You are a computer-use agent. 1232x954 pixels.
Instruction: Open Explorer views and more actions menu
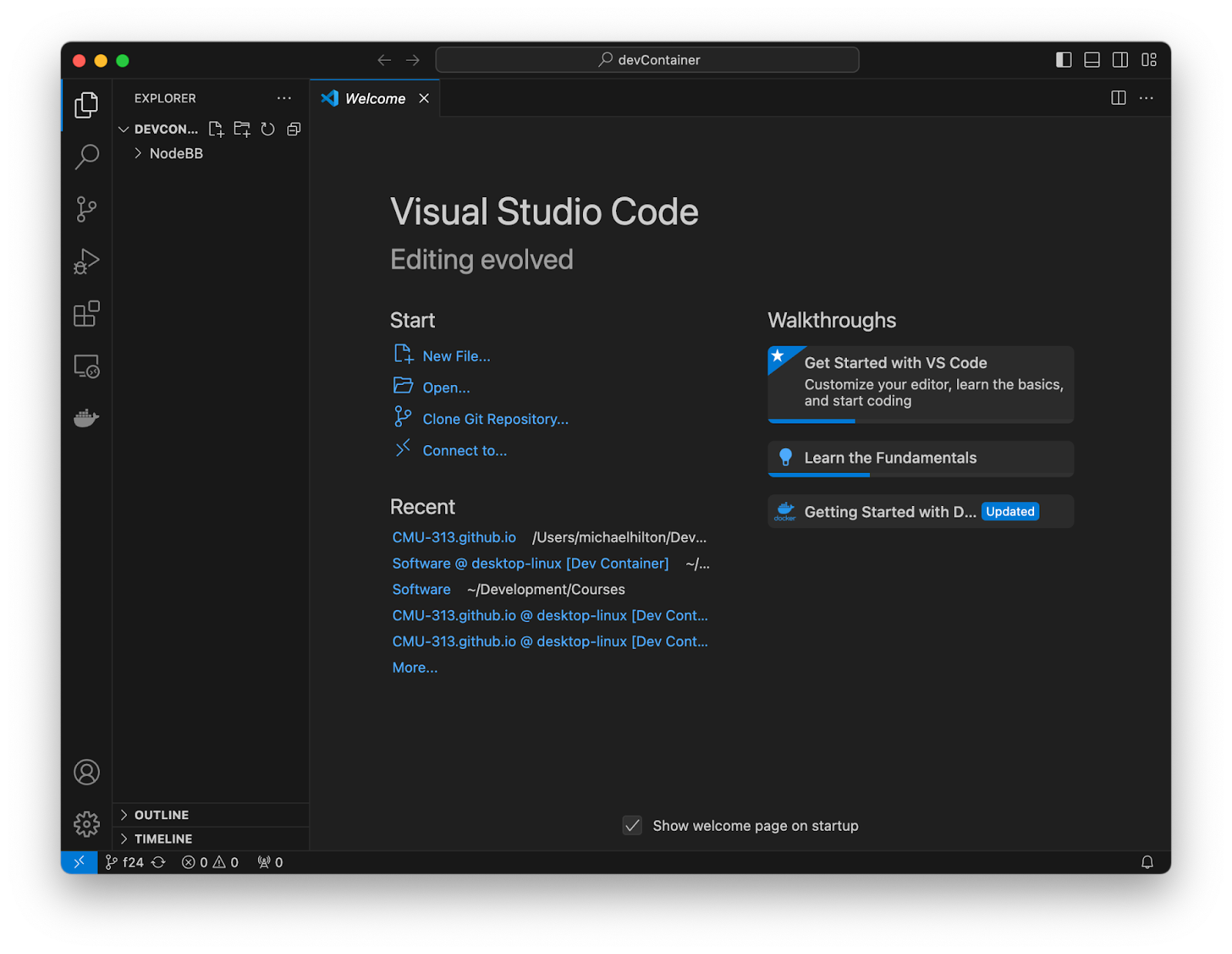(x=284, y=99)
